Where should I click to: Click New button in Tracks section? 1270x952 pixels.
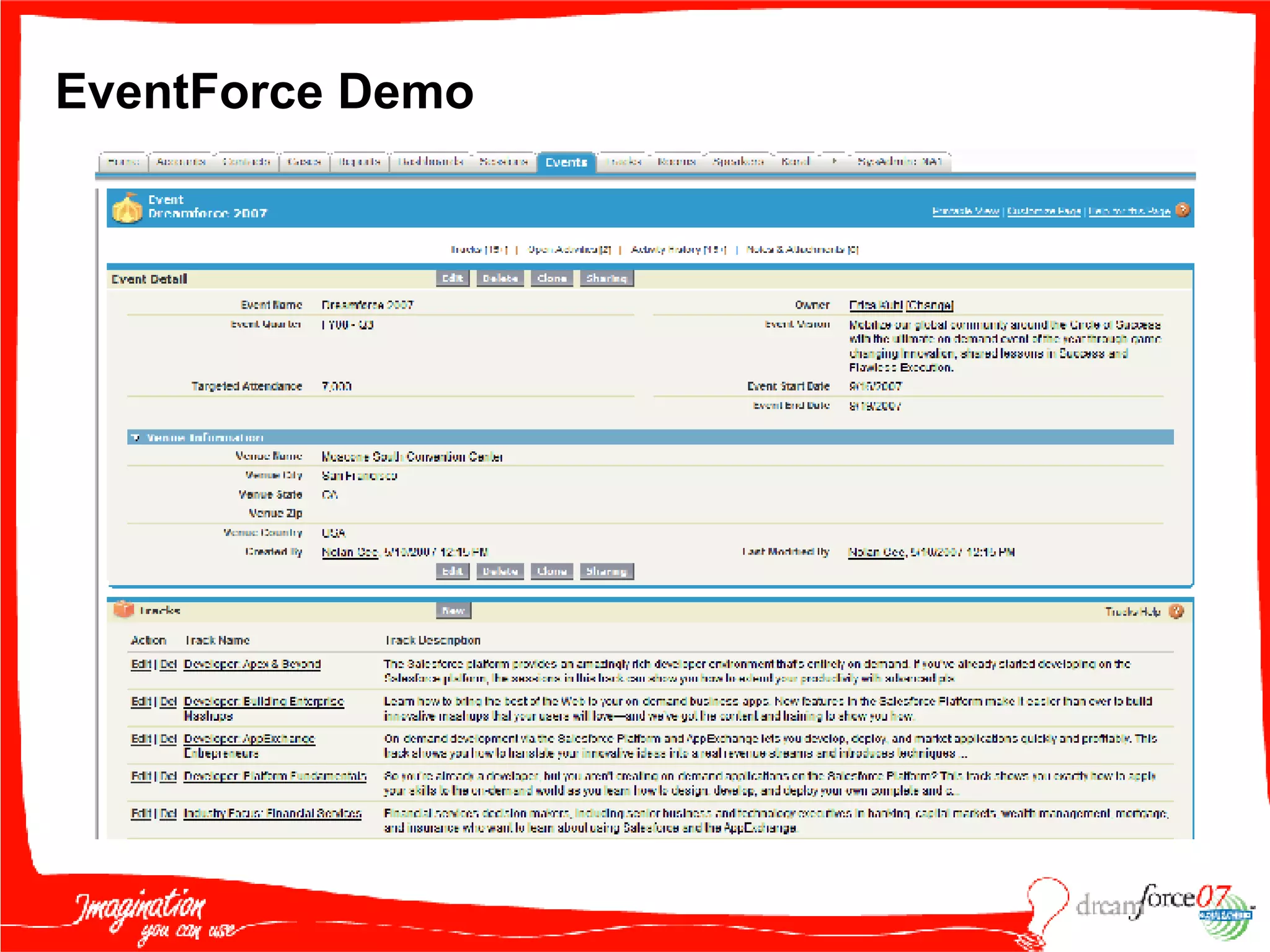tap(453, 610)
